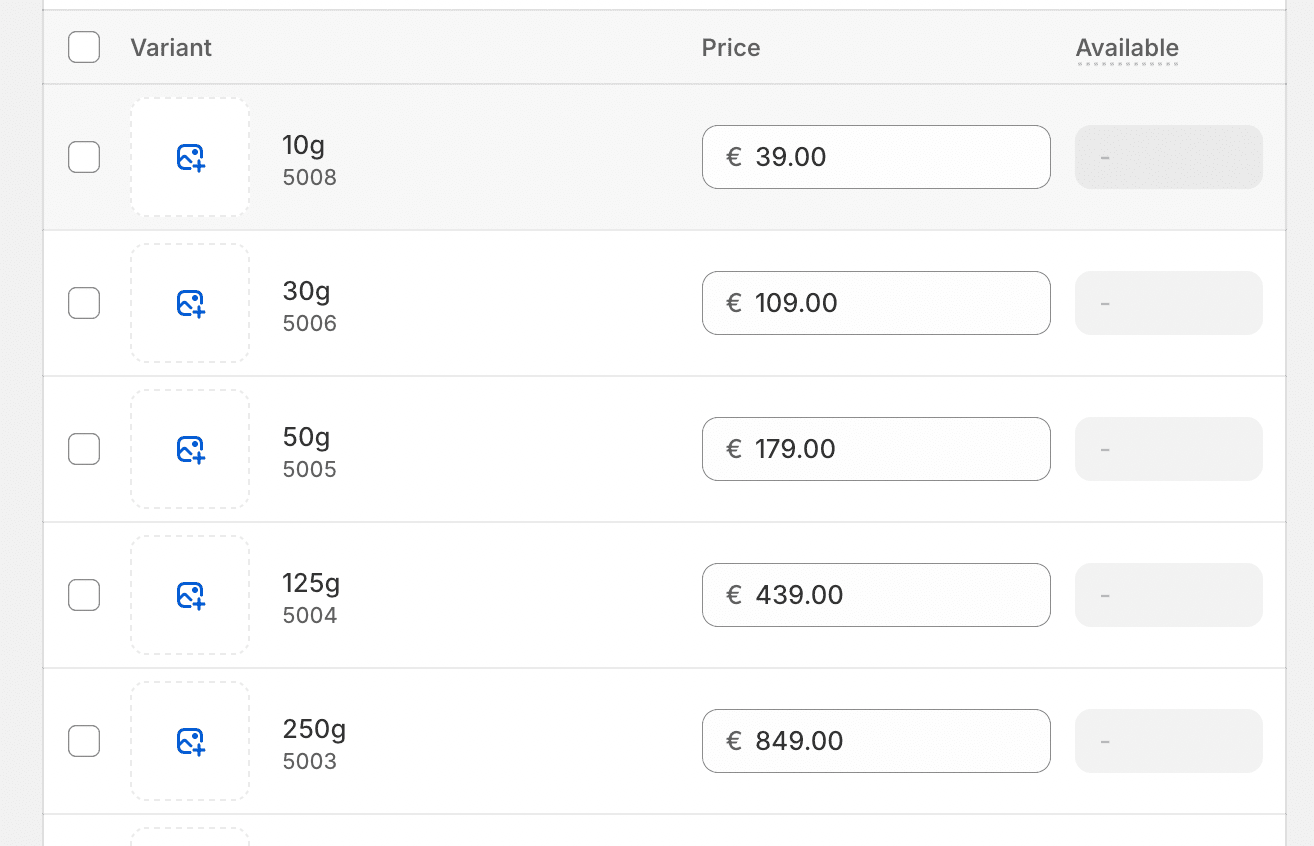Edit the 30g price of € 109.00
The image size is (1314, 846).
[876, 303]
